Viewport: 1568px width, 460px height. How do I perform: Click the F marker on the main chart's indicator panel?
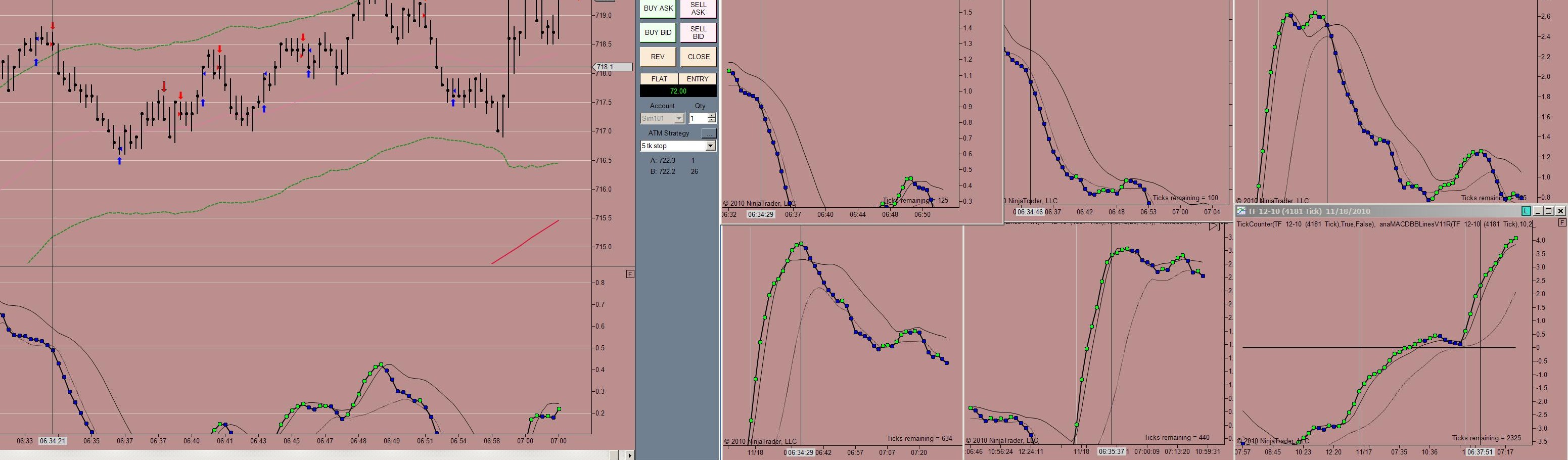pyautogui.click(x=630, y=274)
